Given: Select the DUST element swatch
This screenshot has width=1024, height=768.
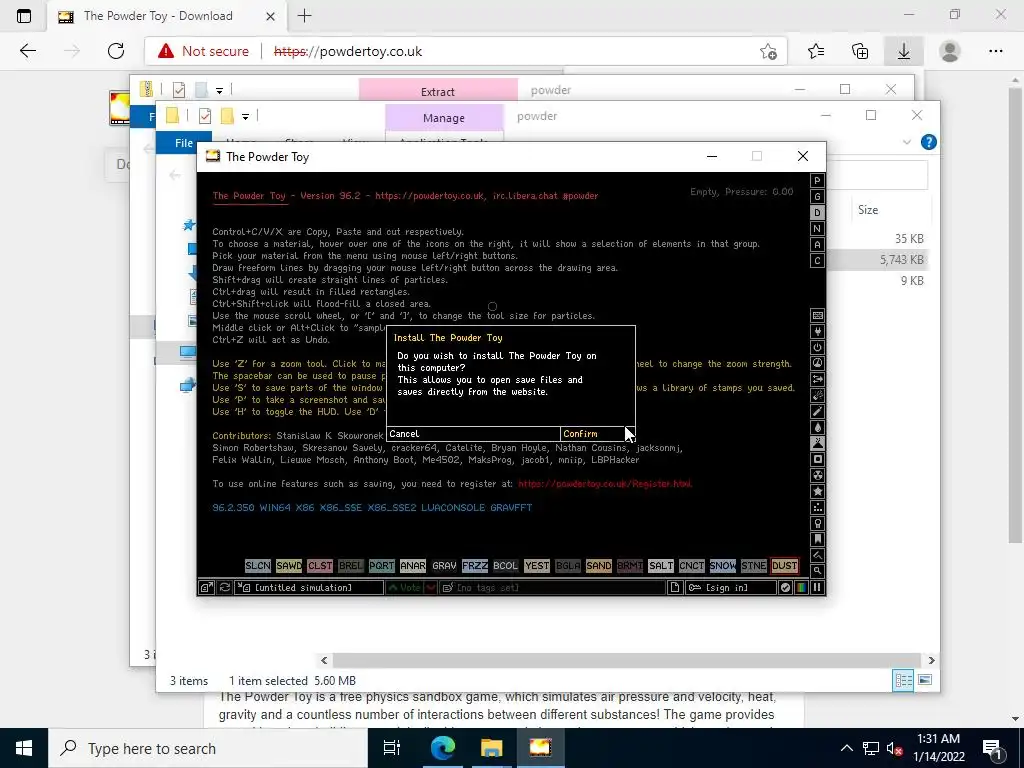Looking at the screenshot, I should [x=784, y=566].
